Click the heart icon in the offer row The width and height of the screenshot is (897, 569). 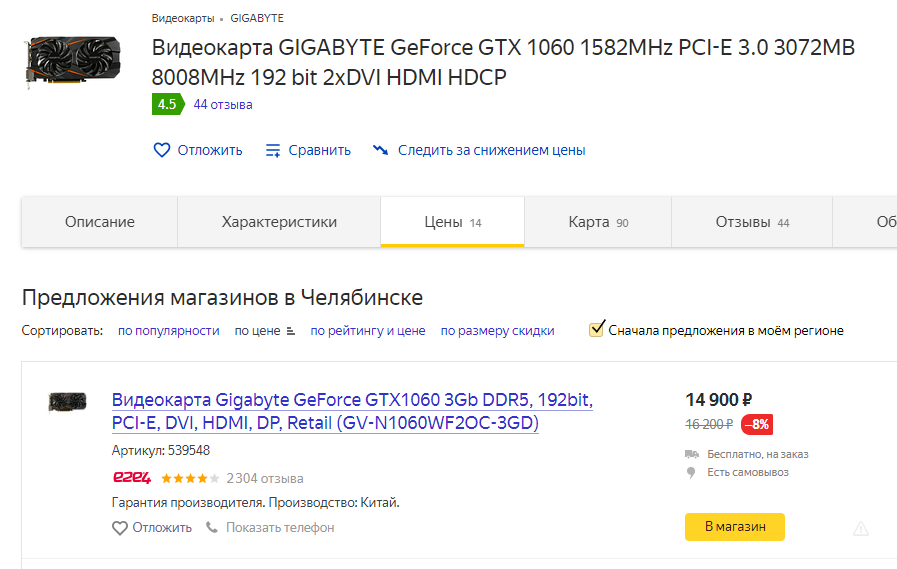click(x=120, y=527)
